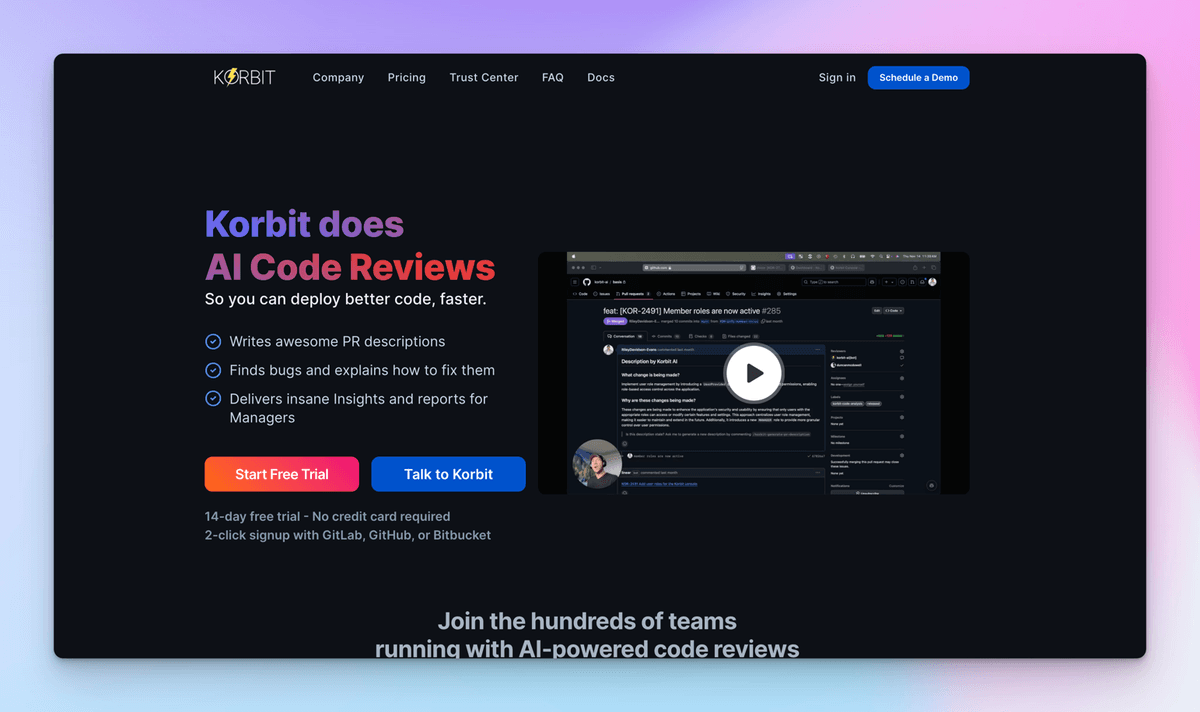Click the Sign in link

click(x=836, y=77)
